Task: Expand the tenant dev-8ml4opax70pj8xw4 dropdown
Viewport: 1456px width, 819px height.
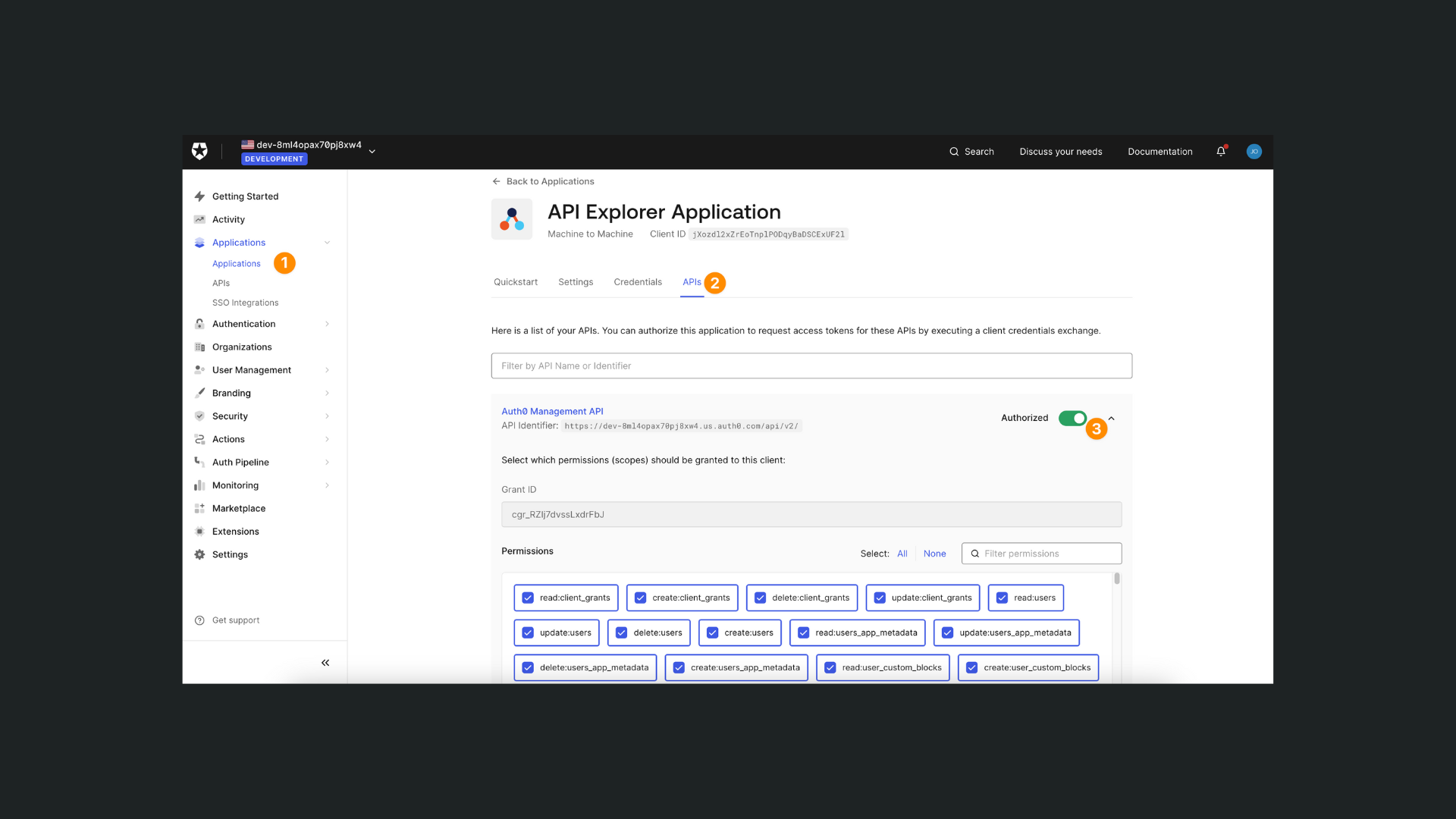Action: click(372, 151)
